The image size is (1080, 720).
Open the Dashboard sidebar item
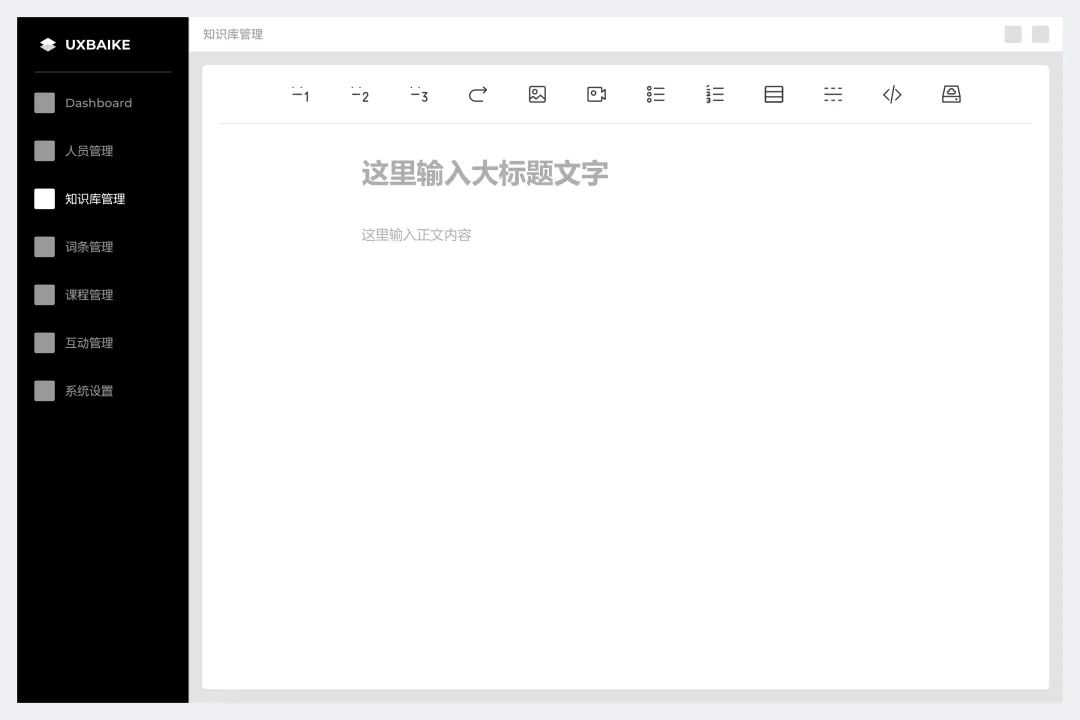[x=98, y=102]
